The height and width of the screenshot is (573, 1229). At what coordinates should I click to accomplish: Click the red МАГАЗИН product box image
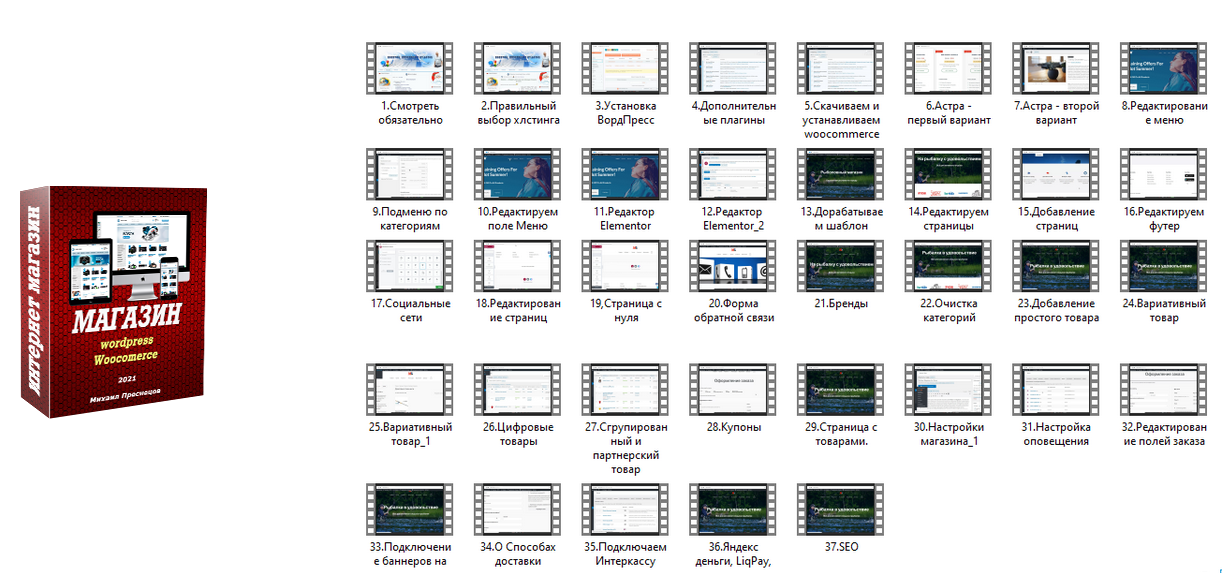(110, 300)
